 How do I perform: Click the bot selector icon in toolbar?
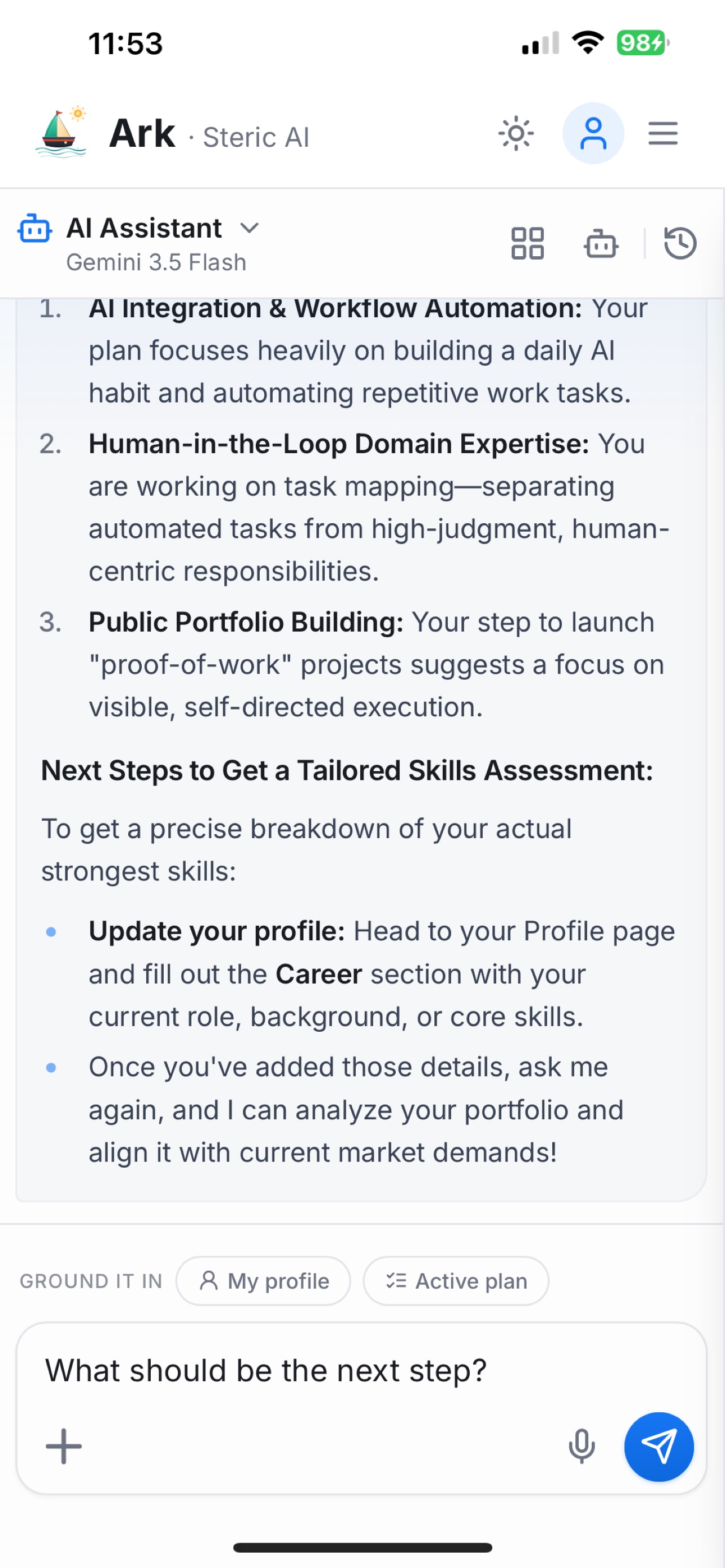601,243
